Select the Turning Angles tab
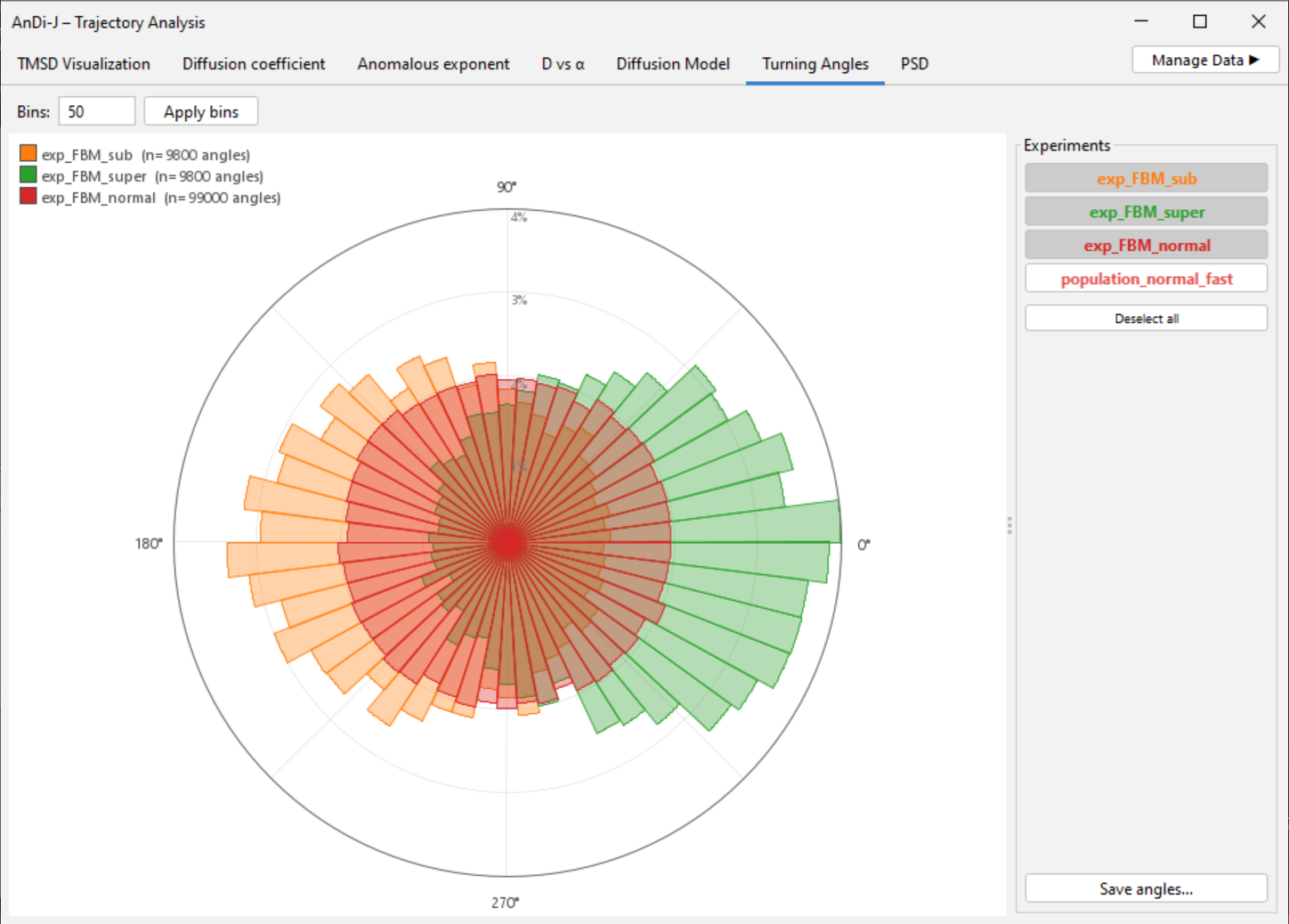The image size is (1289, 924). [x=815, y=64]
